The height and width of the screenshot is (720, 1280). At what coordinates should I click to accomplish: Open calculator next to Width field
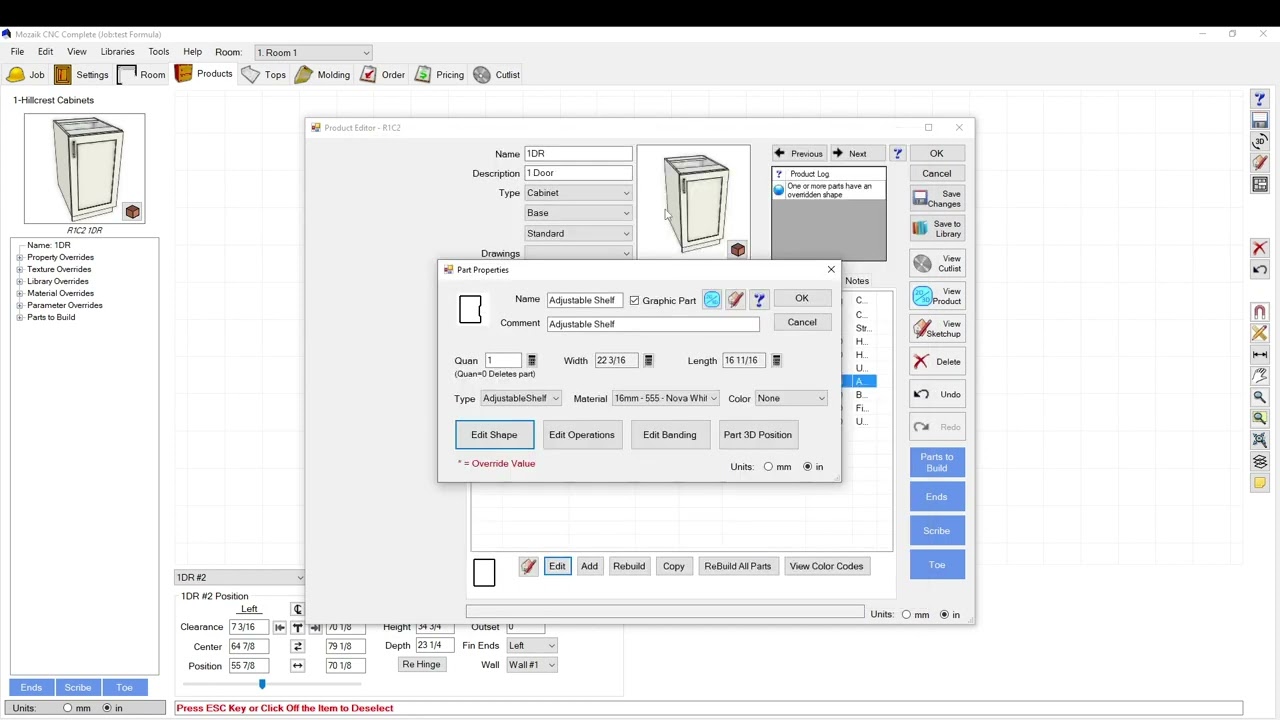(648, 361)
